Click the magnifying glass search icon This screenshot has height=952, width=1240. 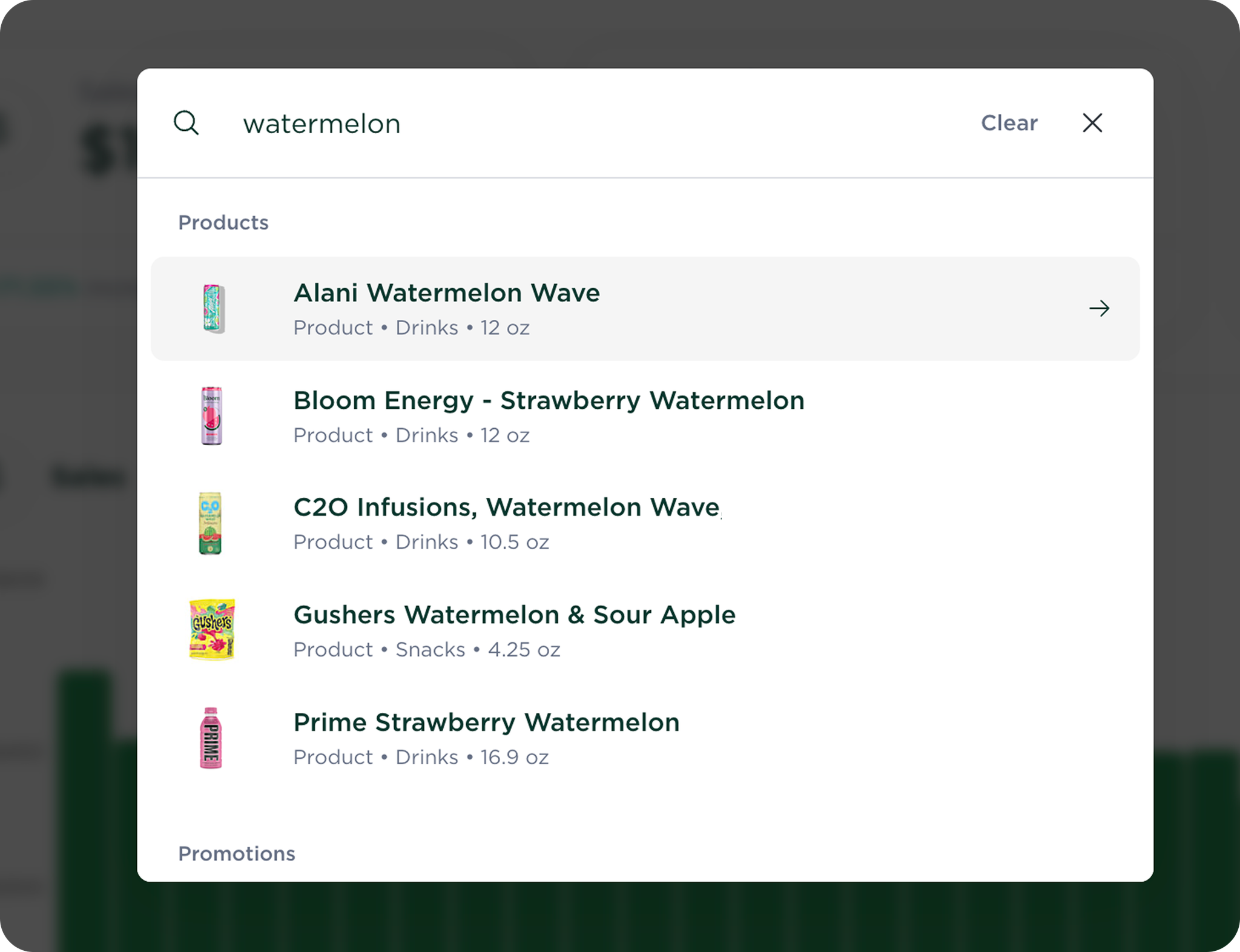coord(186,123)
